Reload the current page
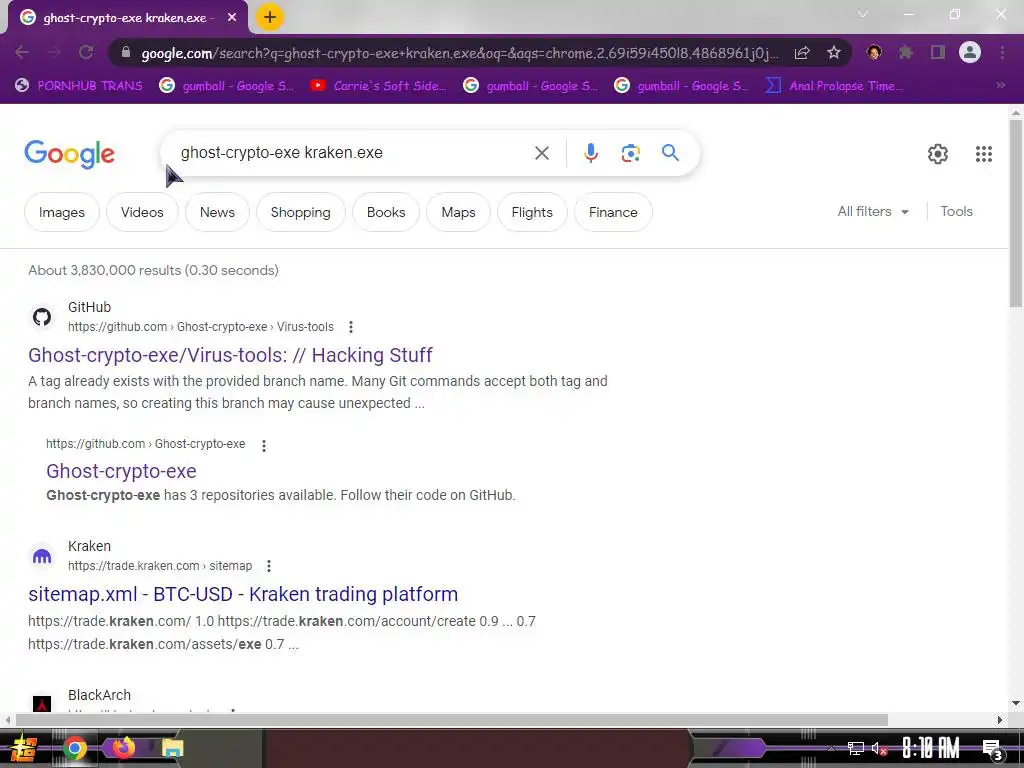Screen dimensions: 1024x768 86,52
